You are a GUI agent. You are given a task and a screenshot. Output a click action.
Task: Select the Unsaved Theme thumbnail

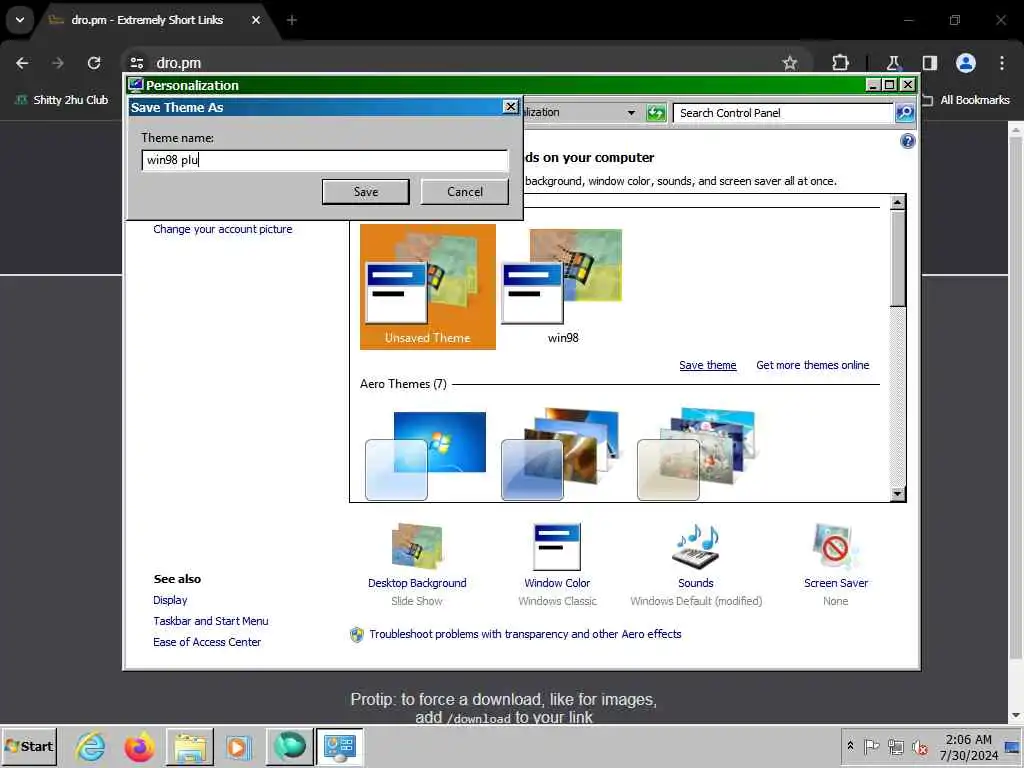(x=428, y=287)
